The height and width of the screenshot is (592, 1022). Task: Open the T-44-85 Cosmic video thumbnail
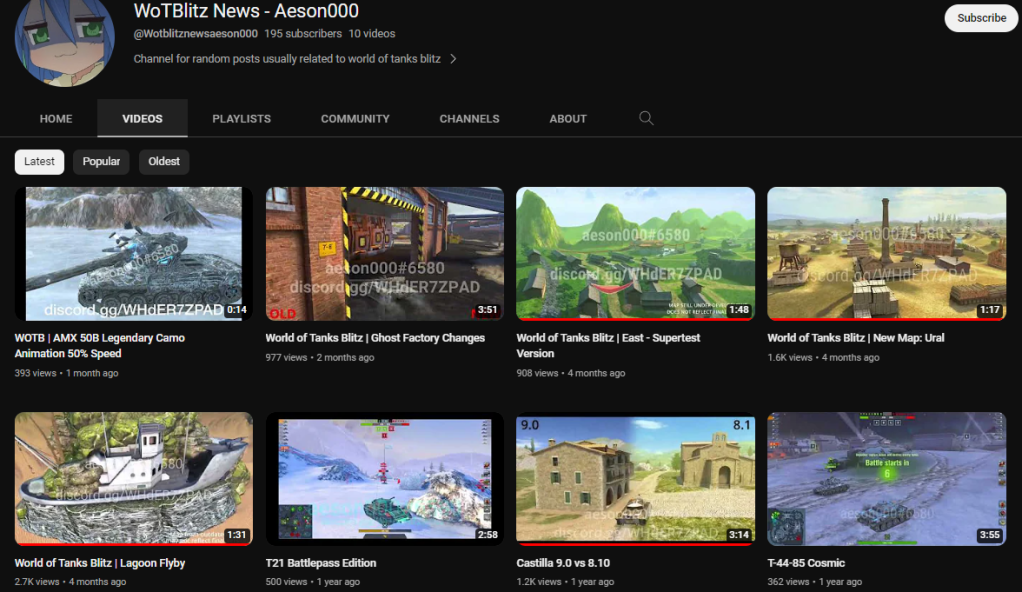(x=886, y=478)
